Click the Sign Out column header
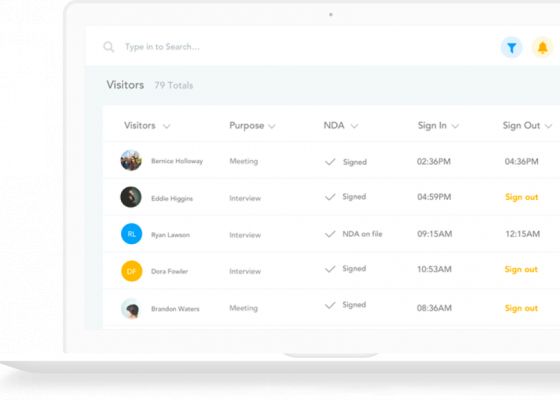 [521, 125]
